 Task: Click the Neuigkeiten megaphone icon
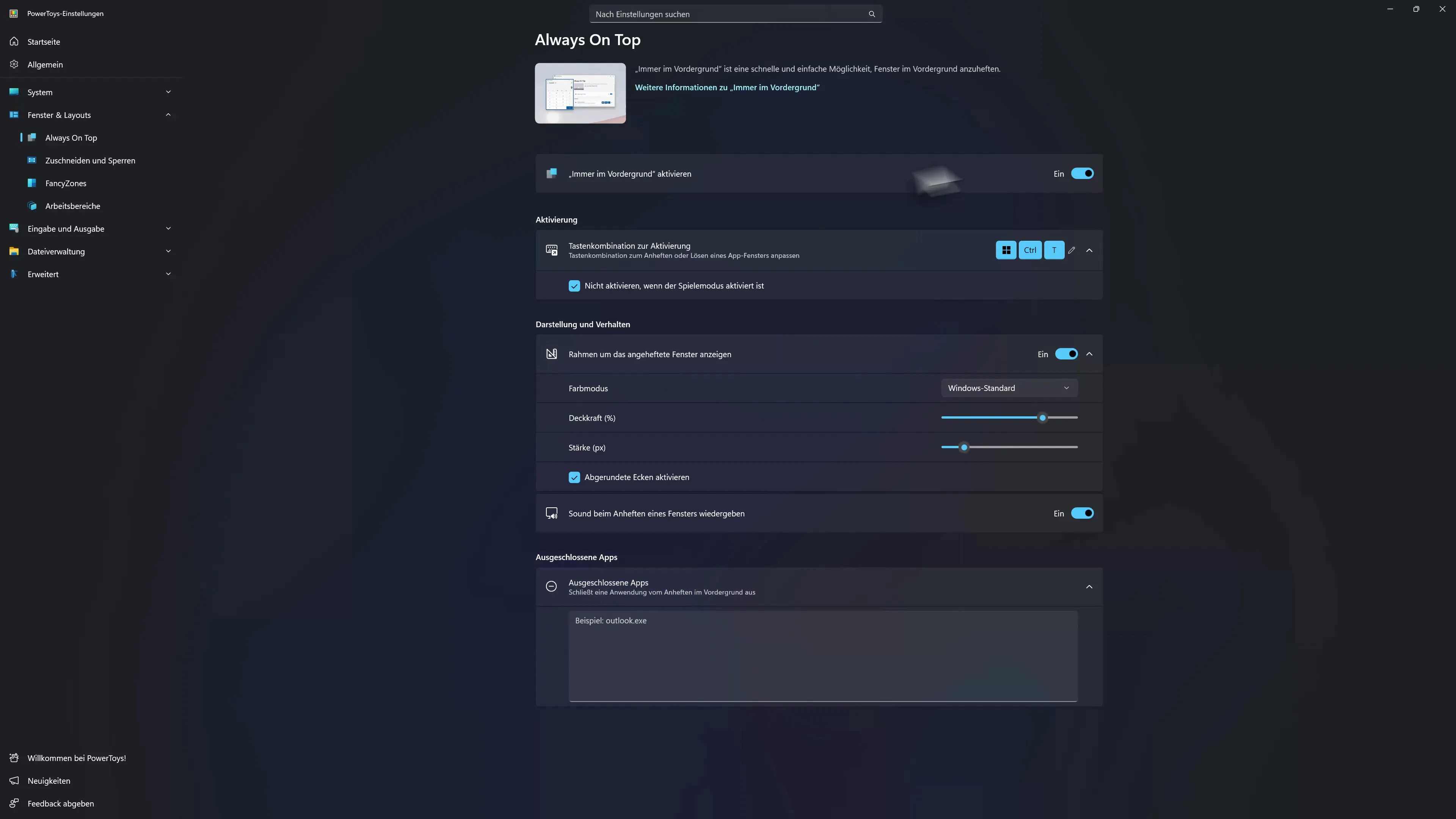coord(14,781)
